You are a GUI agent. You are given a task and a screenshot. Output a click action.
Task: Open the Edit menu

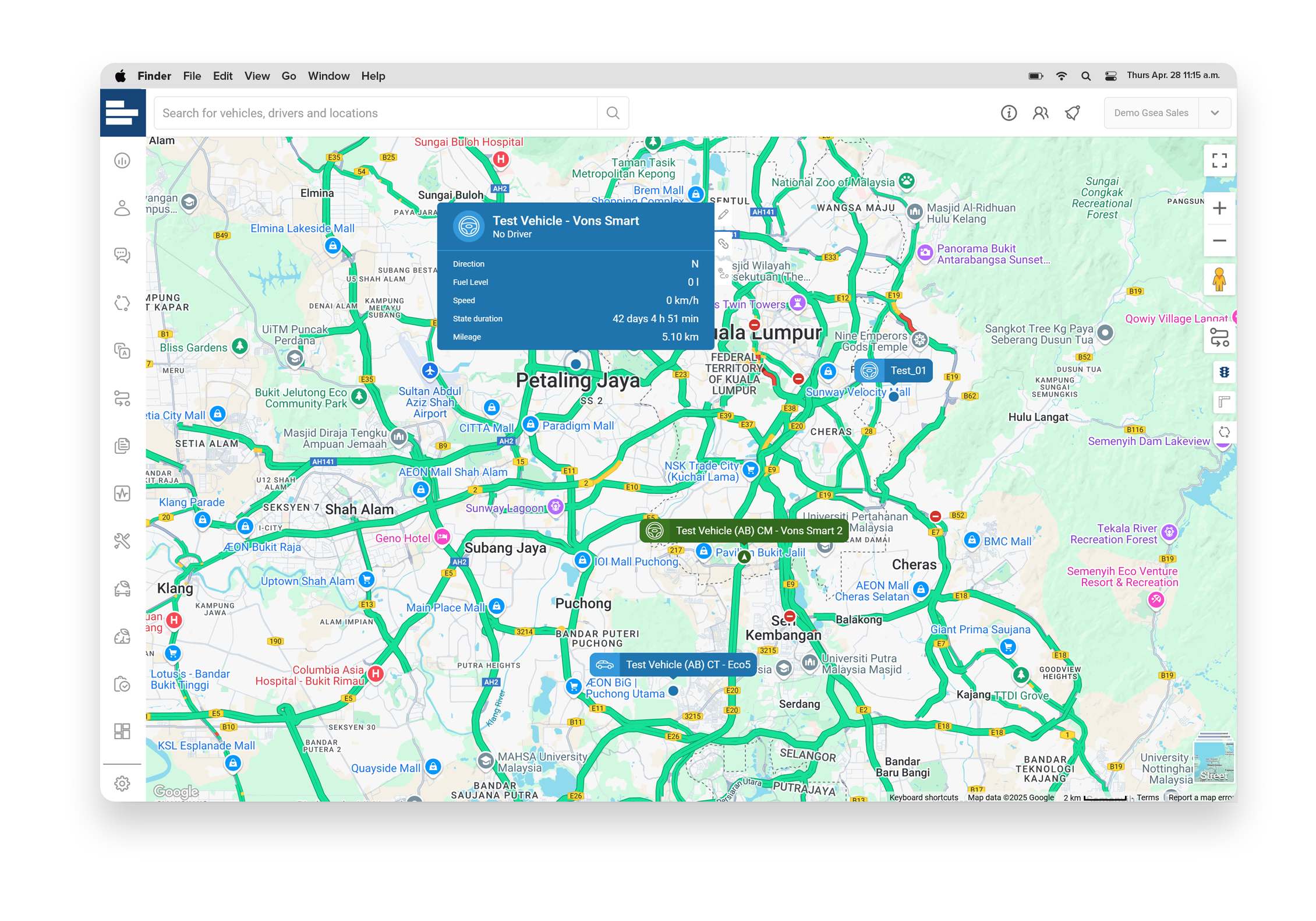point(222,76)
